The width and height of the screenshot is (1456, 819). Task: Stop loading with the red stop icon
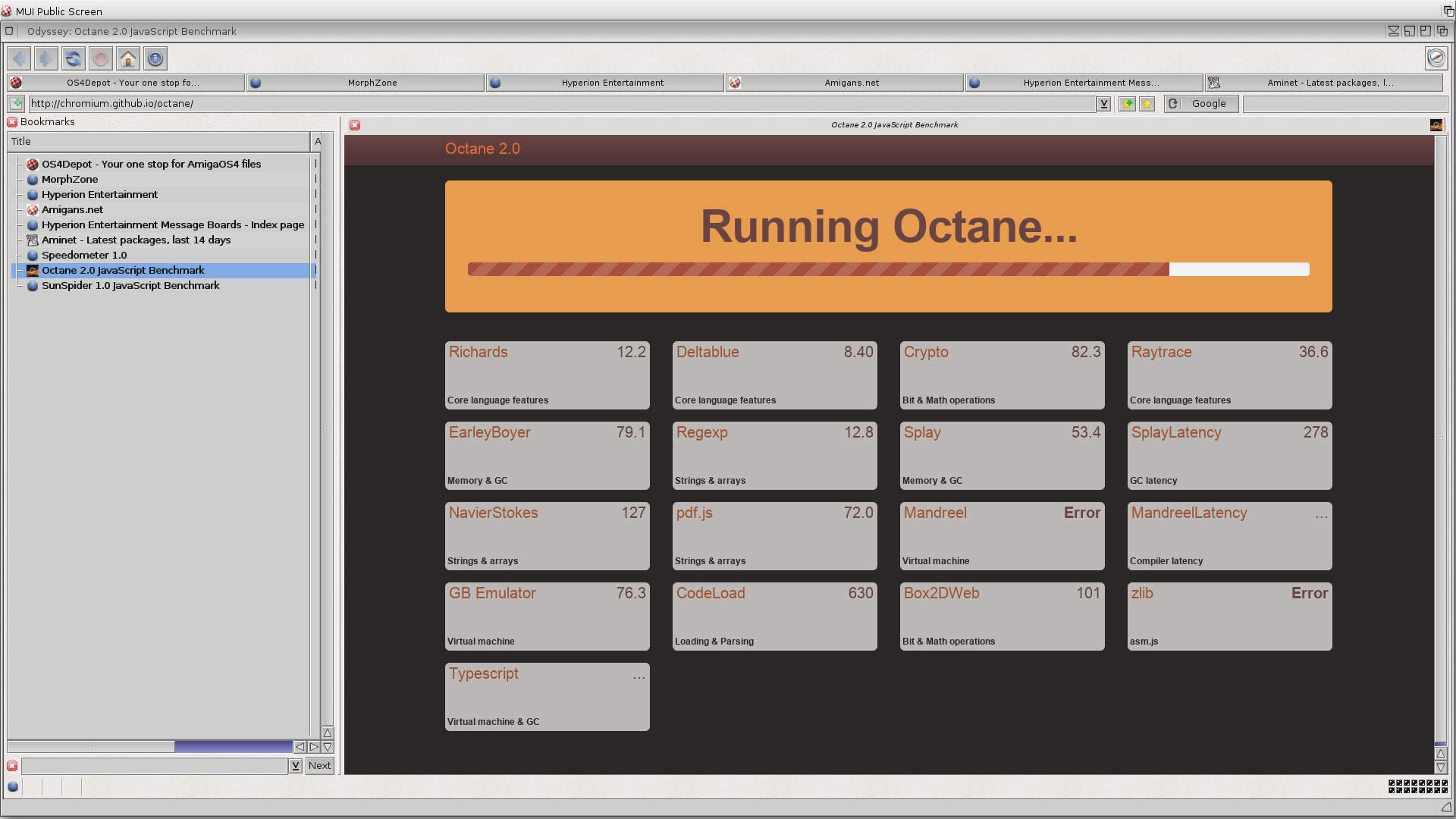point(101,58)
